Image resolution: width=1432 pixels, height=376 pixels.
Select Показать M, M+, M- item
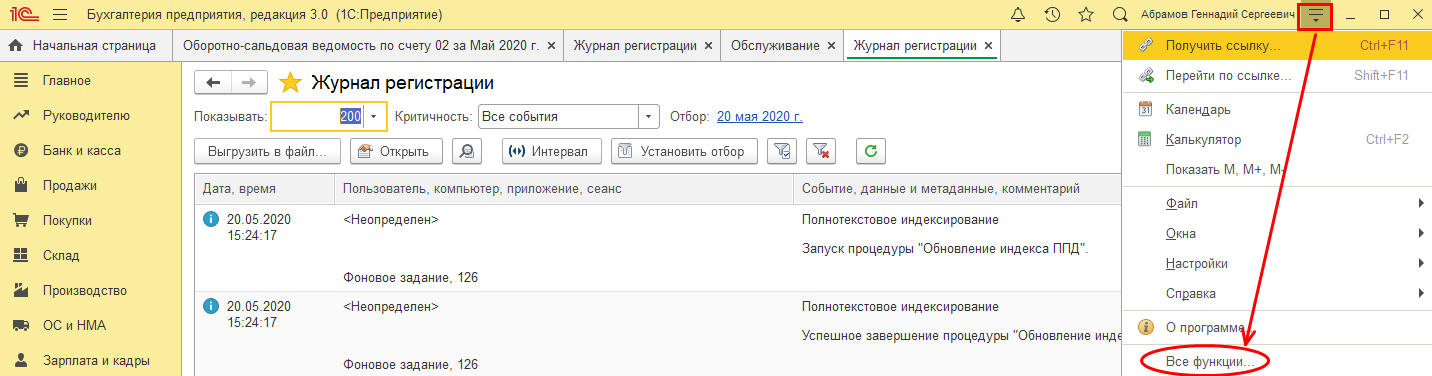[x=1277, y=169]
